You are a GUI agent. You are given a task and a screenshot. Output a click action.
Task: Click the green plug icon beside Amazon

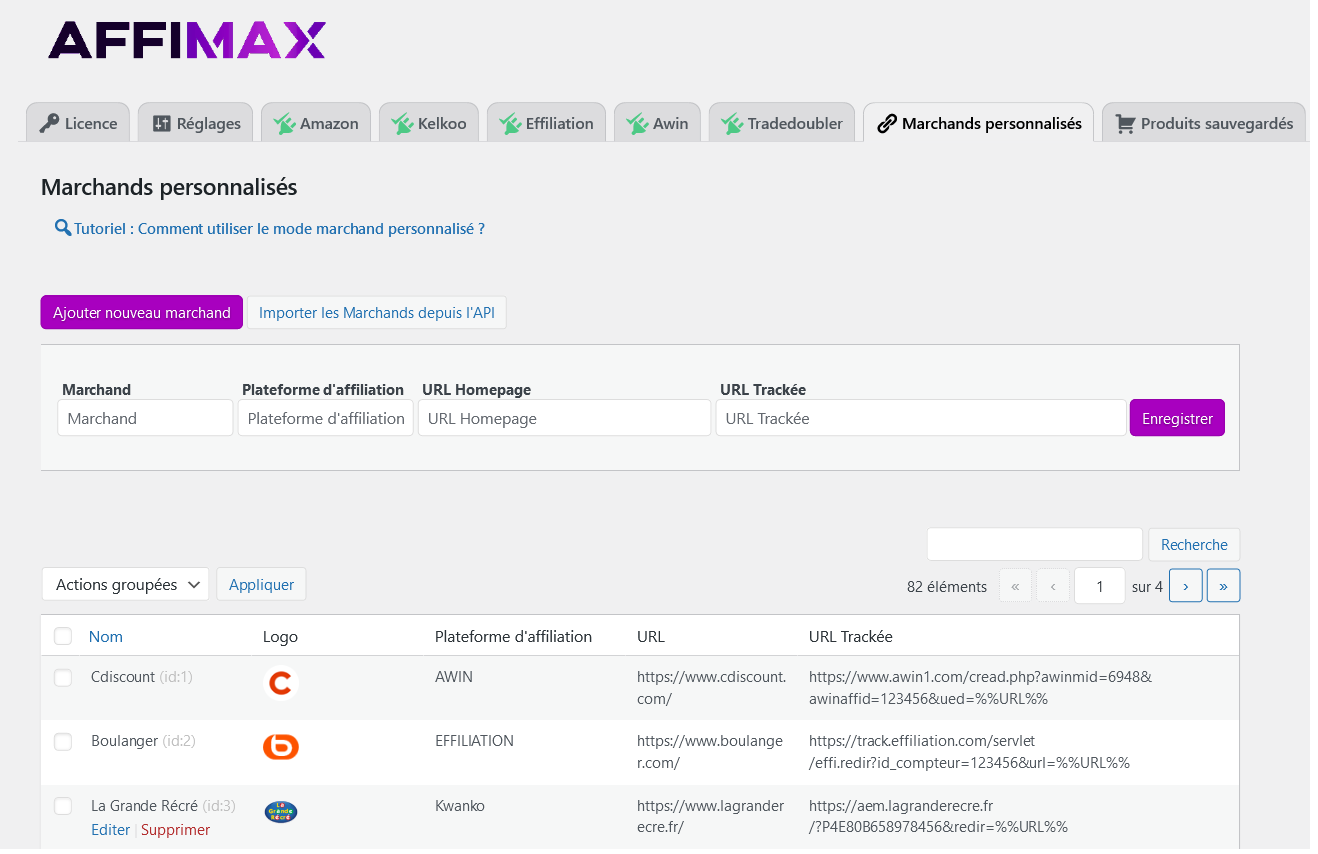(x=284, y=124)
